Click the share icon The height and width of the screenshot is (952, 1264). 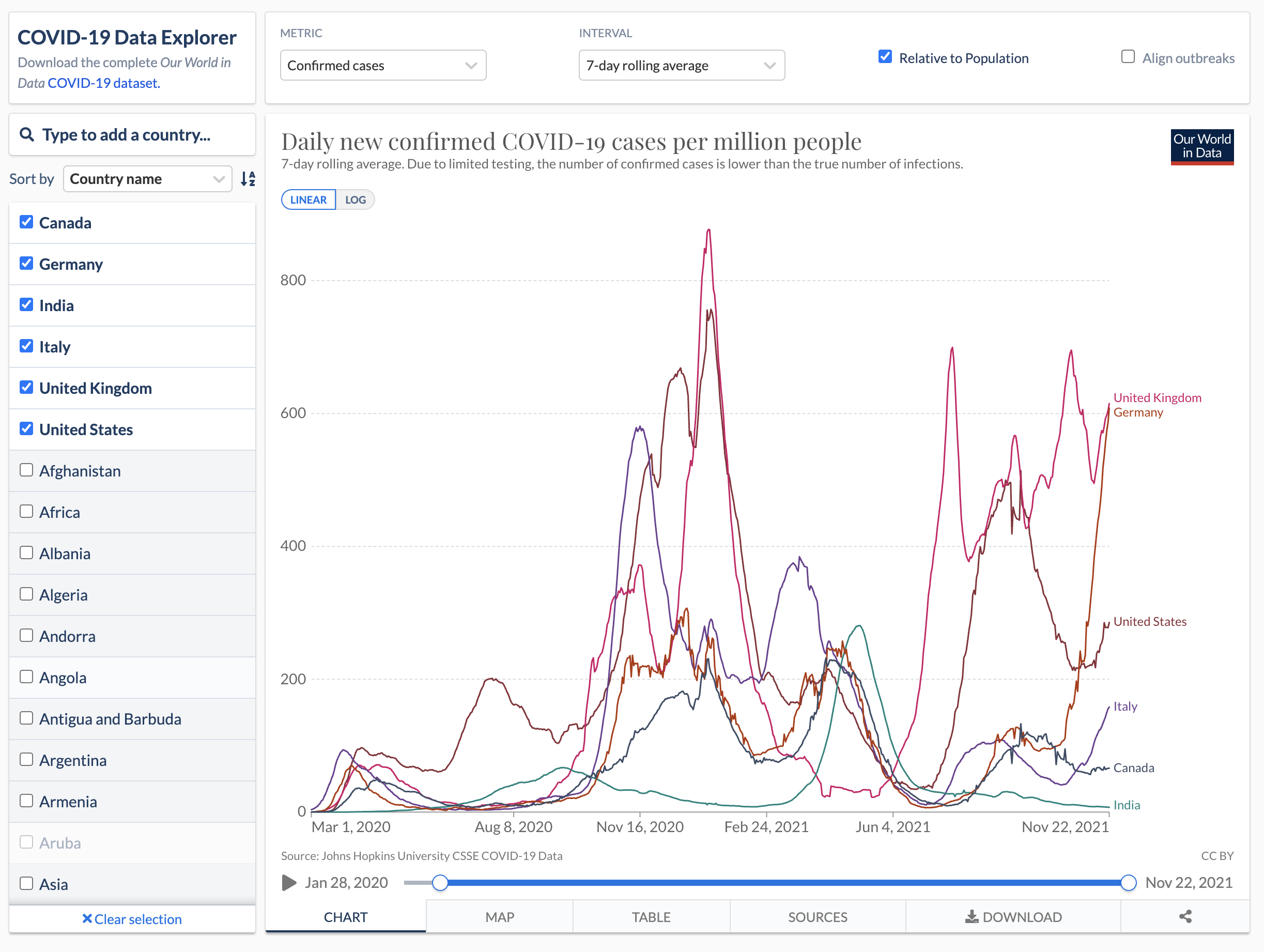click(x=1185, y=916)
